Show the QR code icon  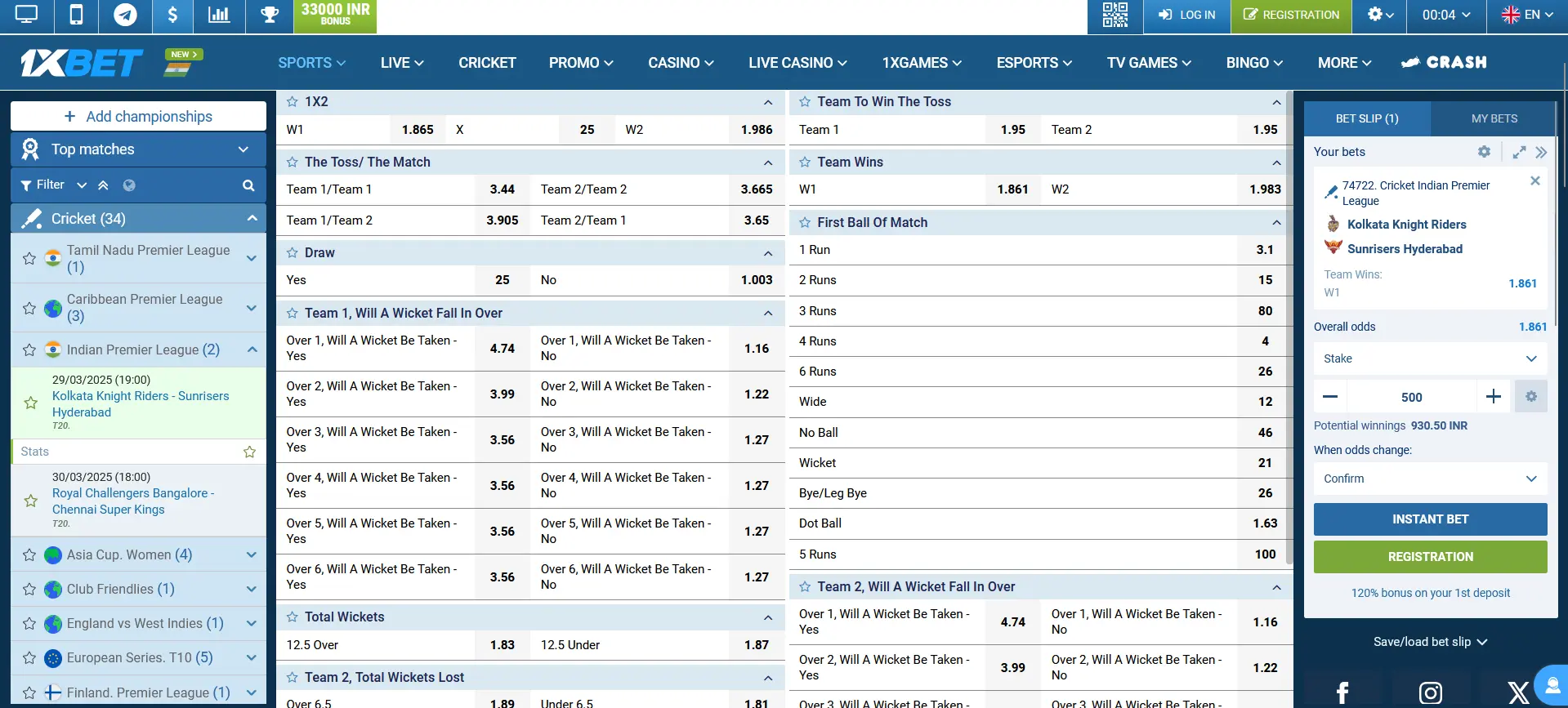pos(1115,15)
